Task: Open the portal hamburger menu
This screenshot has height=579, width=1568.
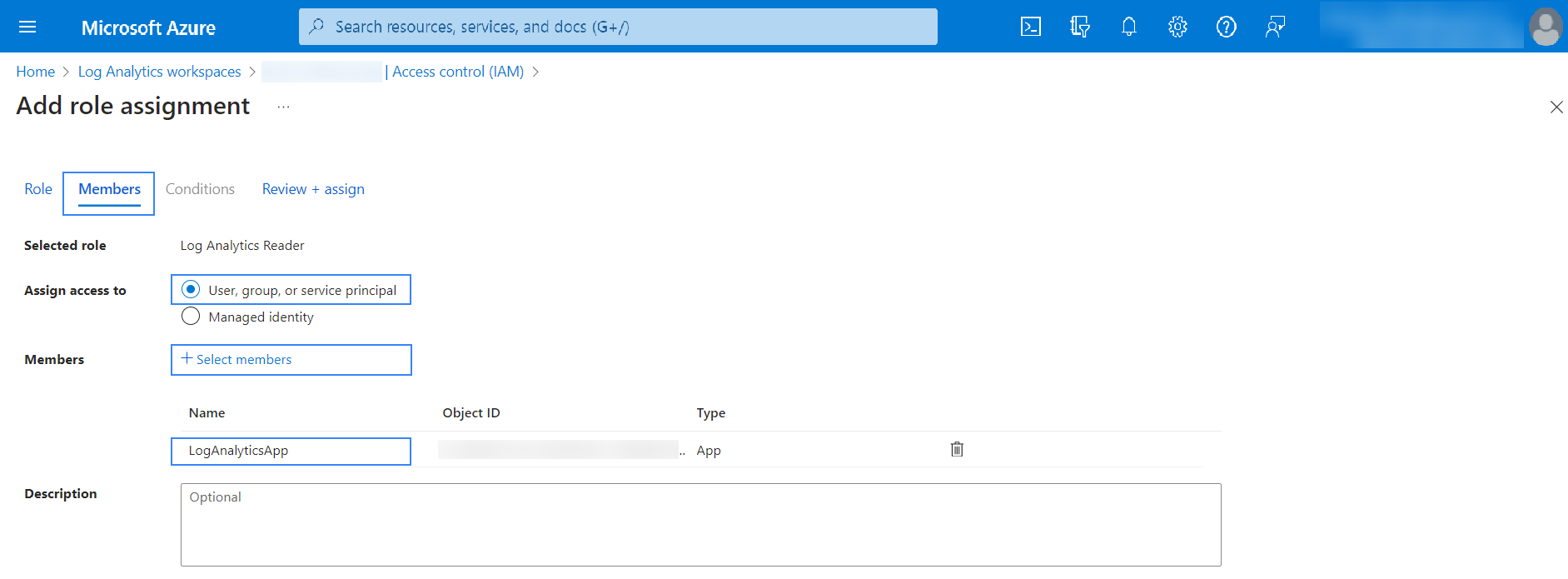Action: 27,27
